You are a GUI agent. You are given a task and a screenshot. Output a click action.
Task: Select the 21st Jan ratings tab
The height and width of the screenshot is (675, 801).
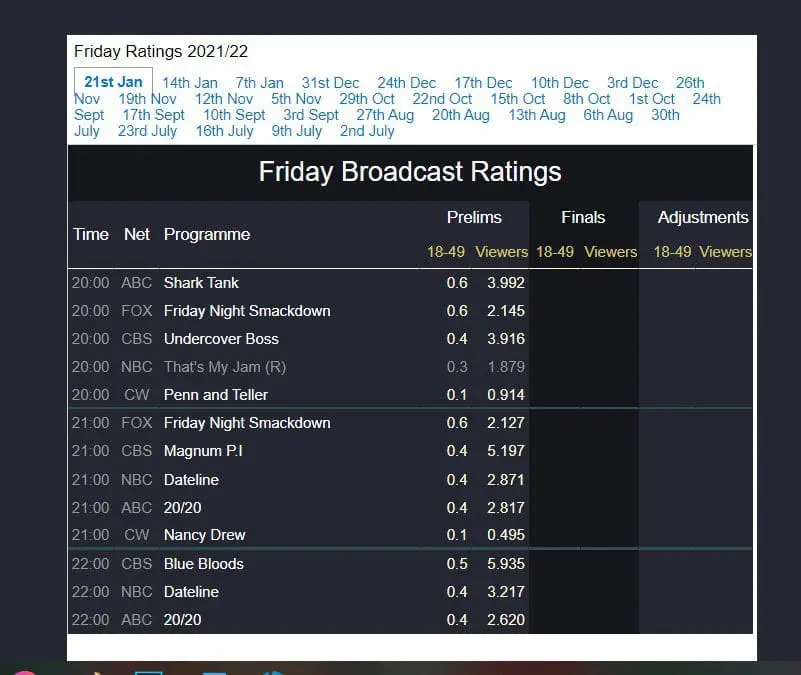pyautogui.click(x=113, y=82)
